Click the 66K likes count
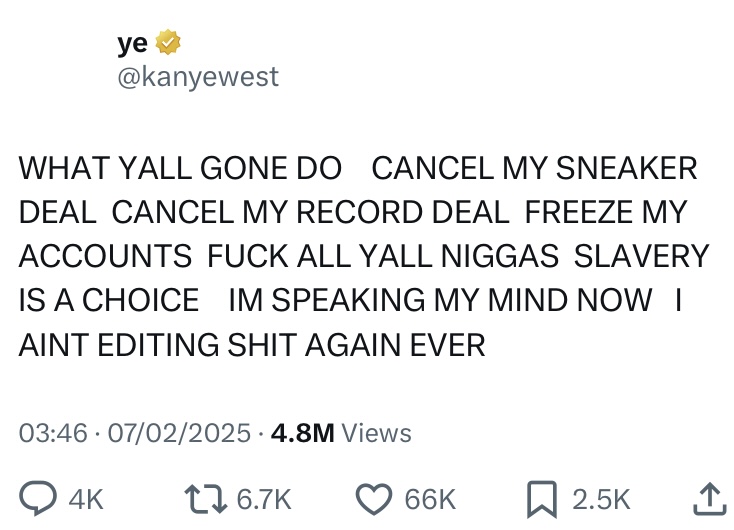This screenshot has height=530, width=734. (430, 500)
